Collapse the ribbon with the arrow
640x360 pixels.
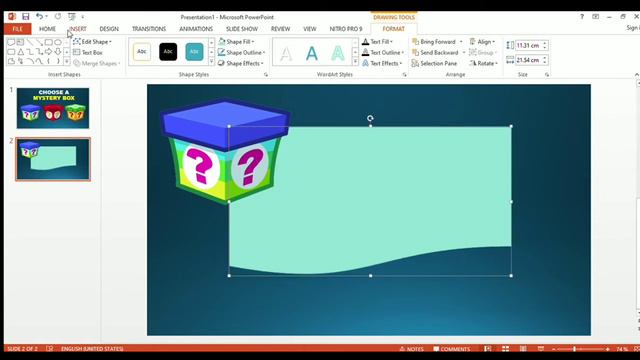[637, 74]
